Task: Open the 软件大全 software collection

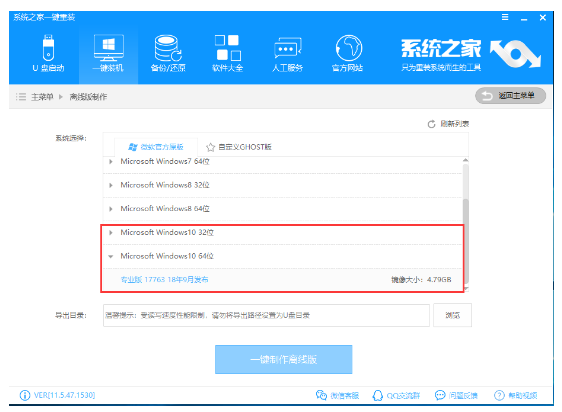Action: [x=228, y=53]
